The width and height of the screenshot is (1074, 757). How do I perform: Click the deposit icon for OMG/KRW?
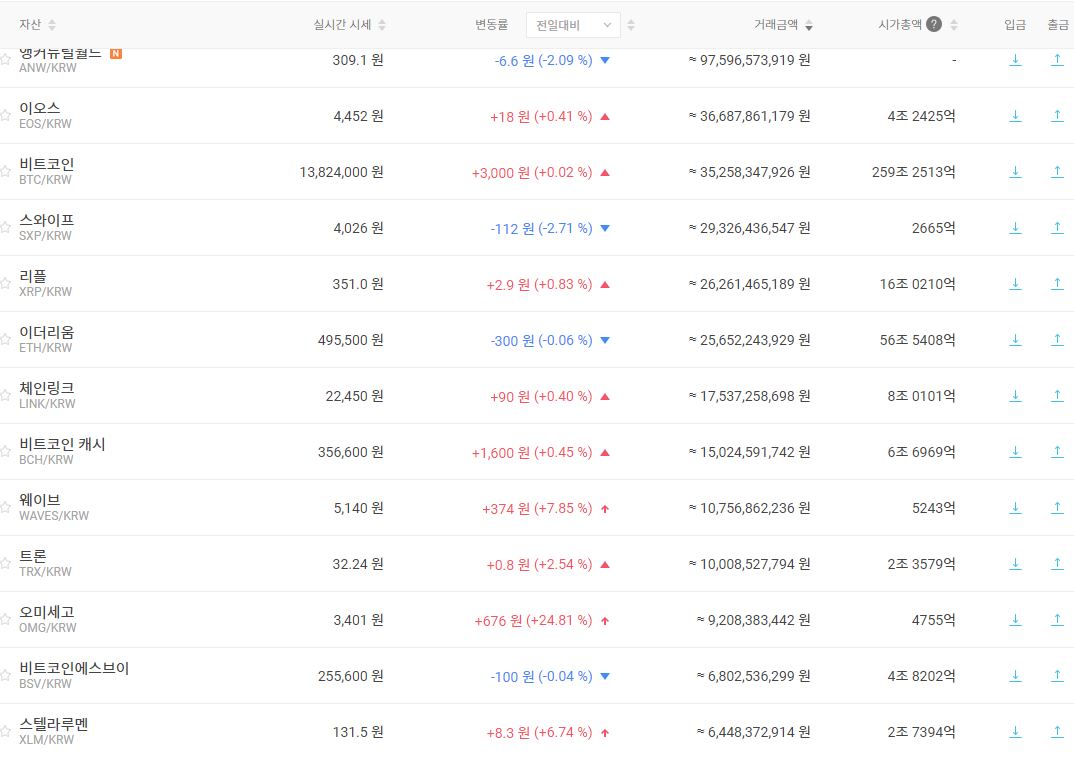(x=1015, y=620)
